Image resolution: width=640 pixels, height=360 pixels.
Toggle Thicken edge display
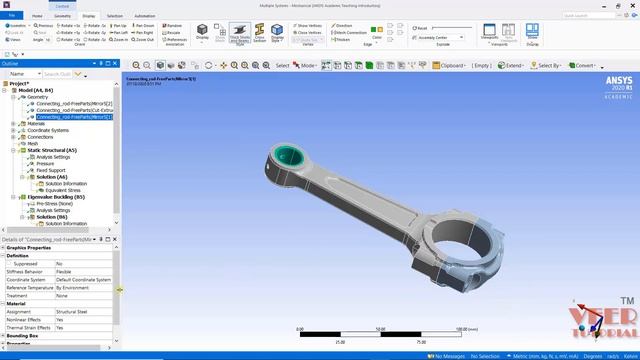[340, 40]
